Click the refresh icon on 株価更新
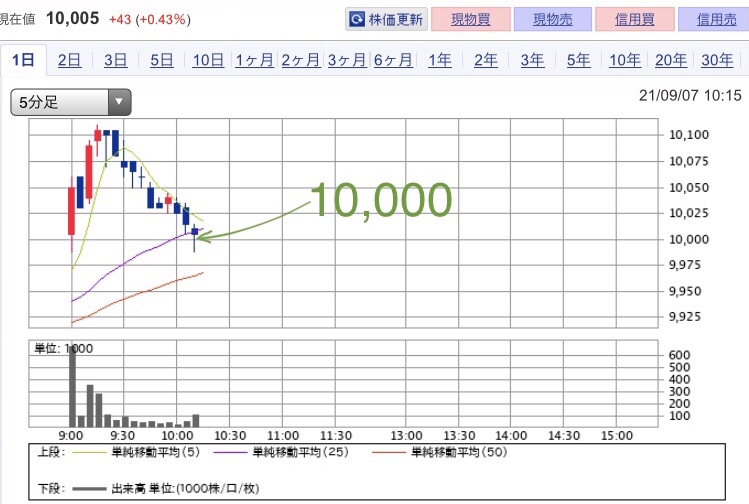Screen dimensions: 749x504 [357, 20]
